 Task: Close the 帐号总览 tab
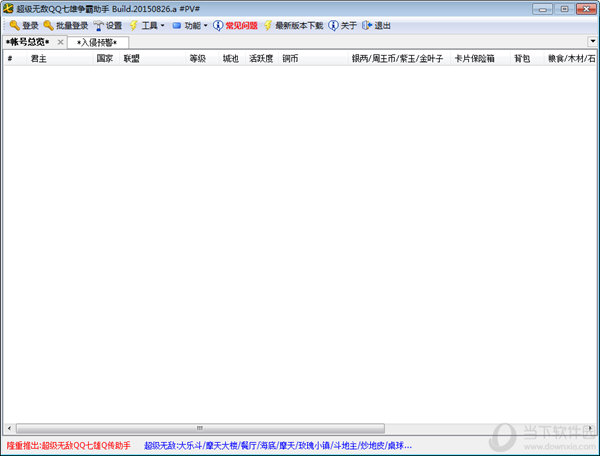point(60,42)
